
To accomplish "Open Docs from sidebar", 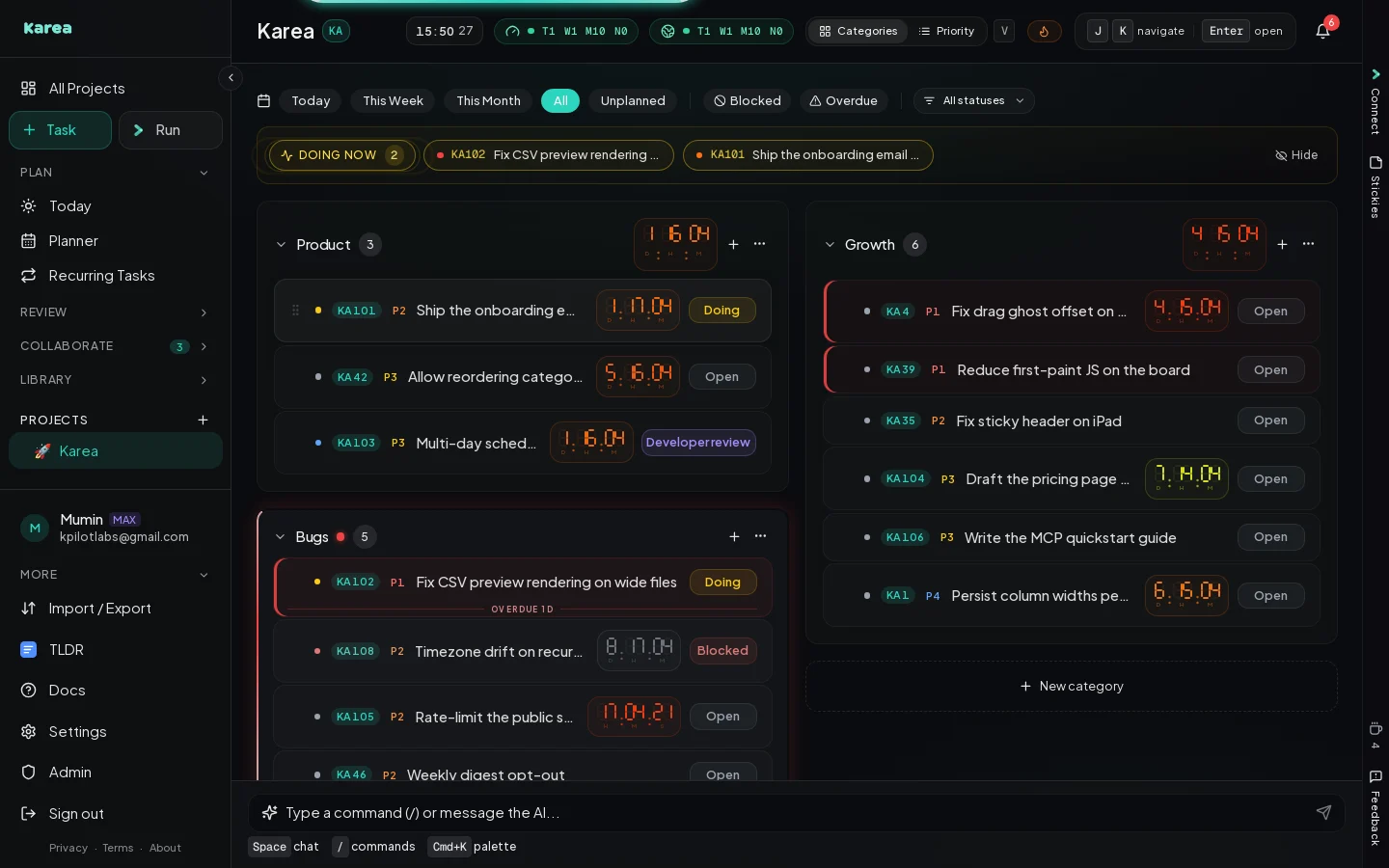I will coord(116,691).
